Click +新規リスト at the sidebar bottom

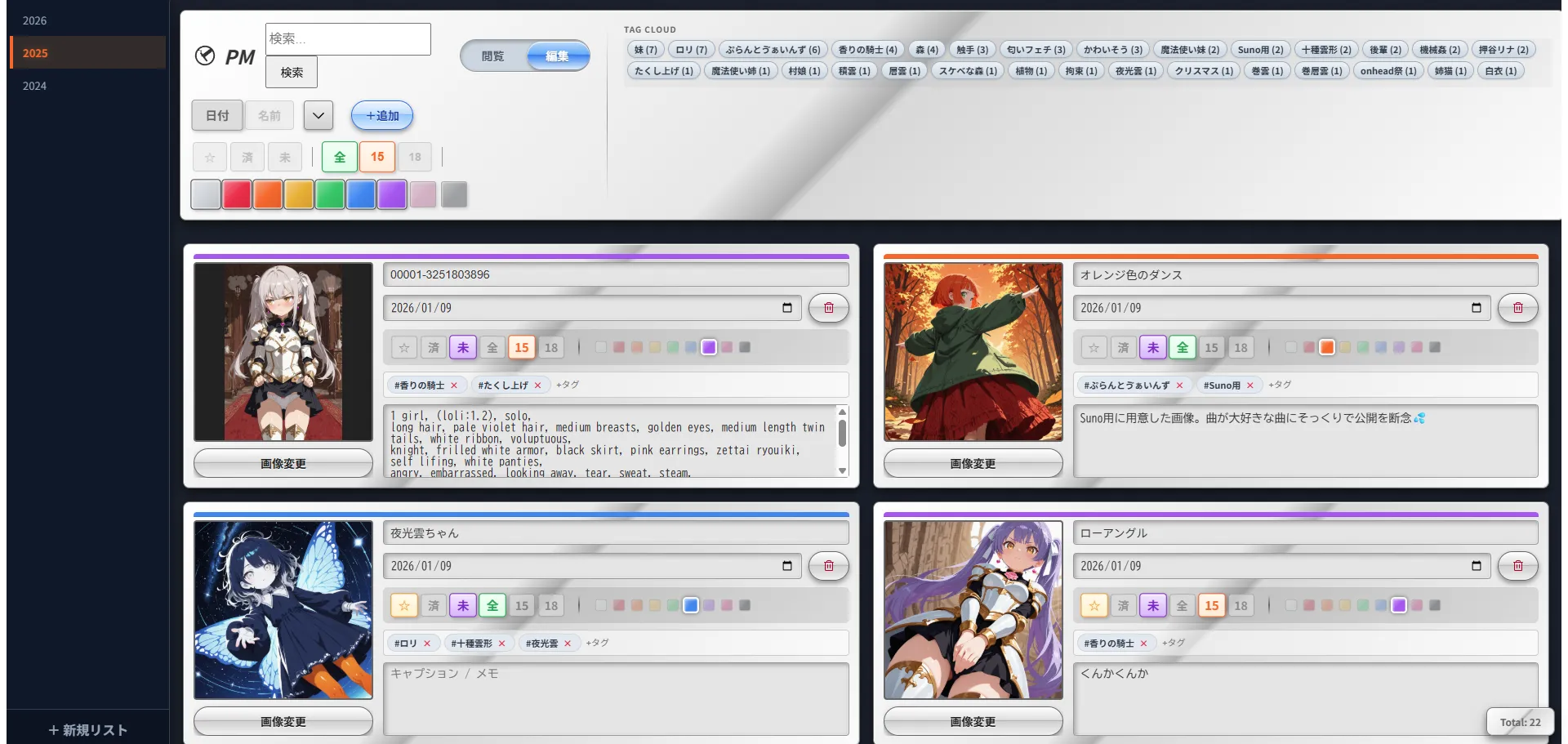point(85,729)
